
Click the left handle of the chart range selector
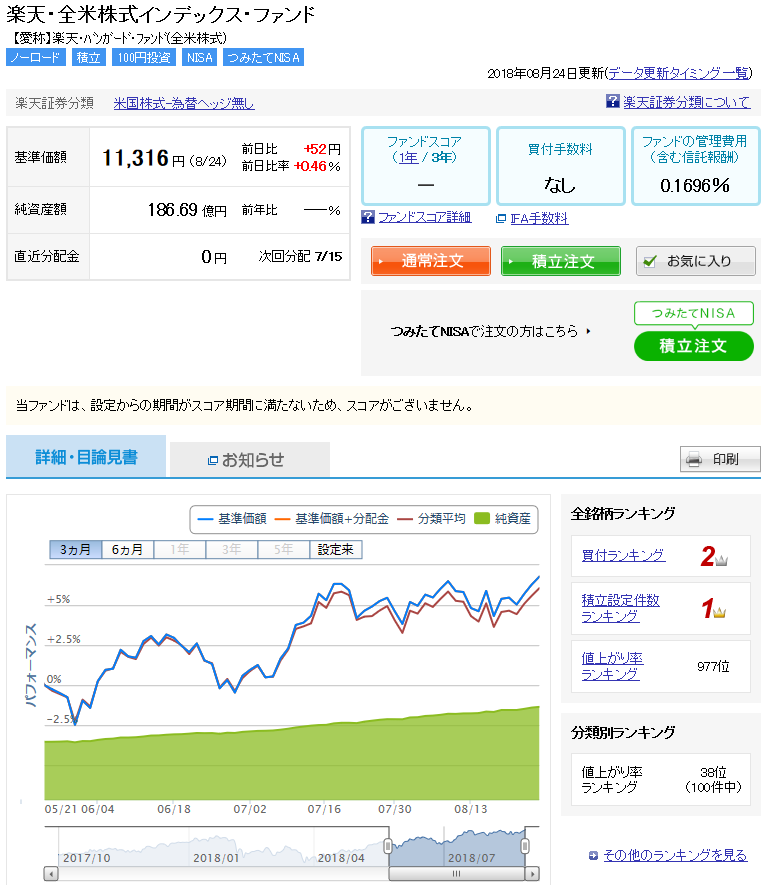pyautogui.click(x=388, y=845)
